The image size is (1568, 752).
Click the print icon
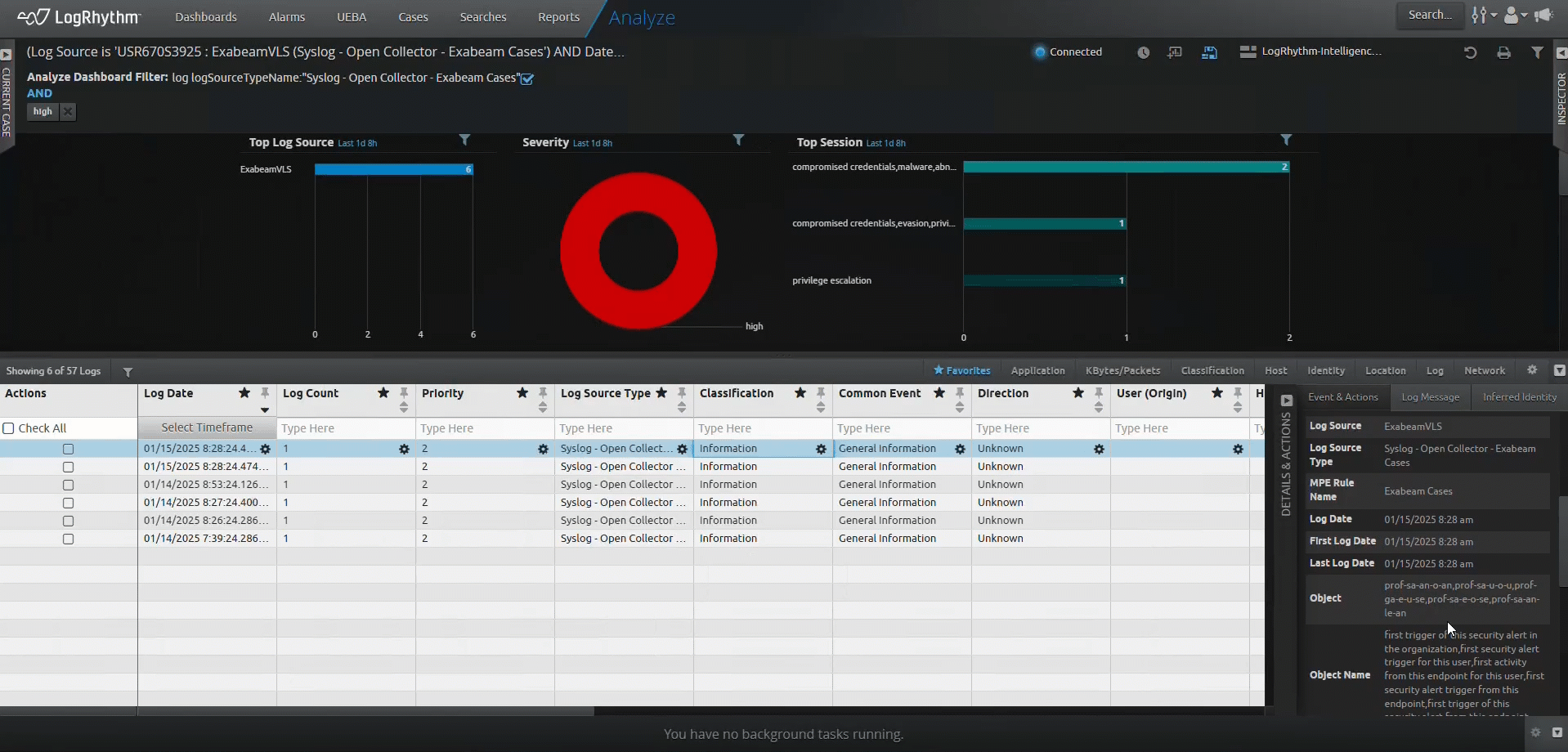(x=1503, y=52)
